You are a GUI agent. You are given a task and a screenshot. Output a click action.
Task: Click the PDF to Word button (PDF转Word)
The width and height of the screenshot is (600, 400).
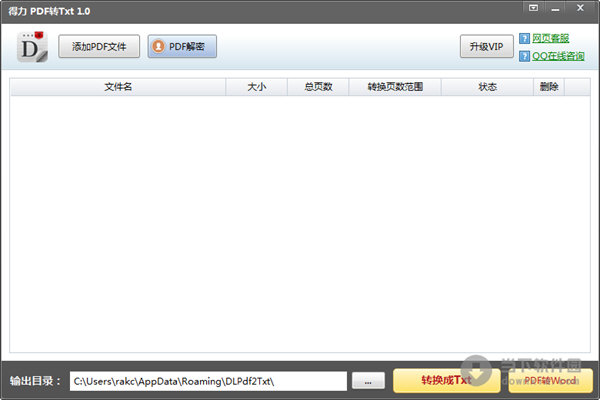(550, 380)
